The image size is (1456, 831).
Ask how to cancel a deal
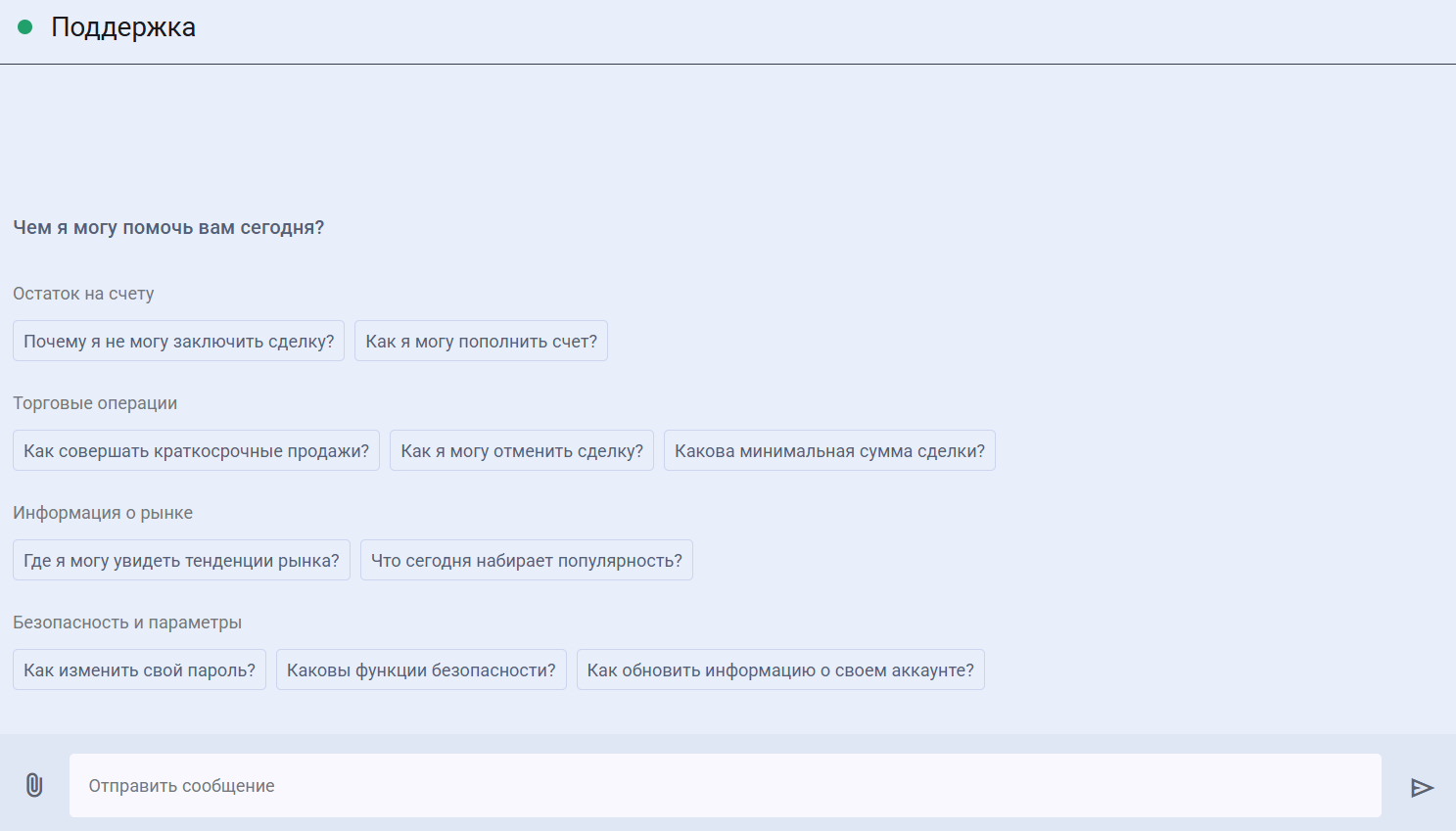521,450
